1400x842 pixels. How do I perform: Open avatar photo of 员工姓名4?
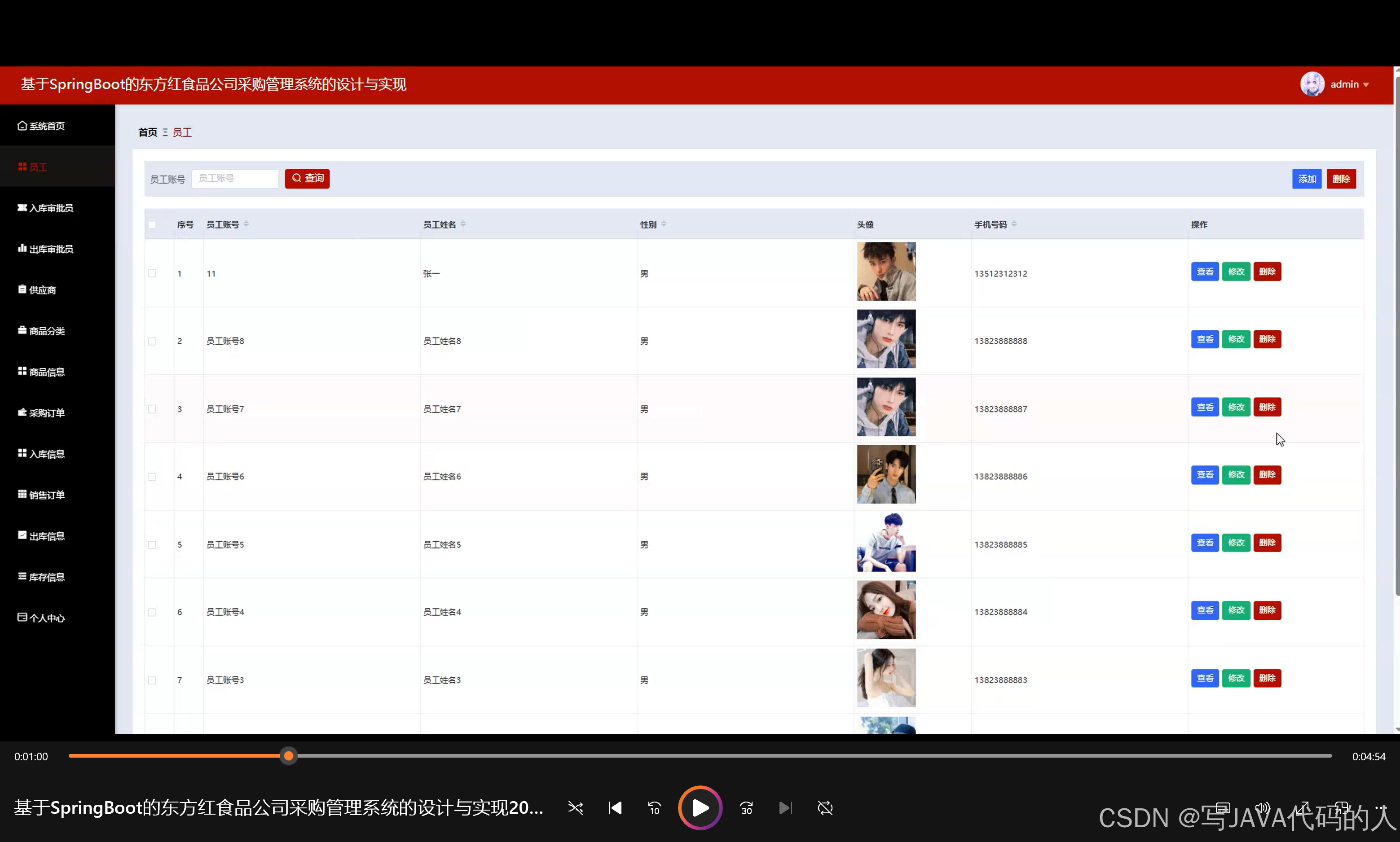(886, 610)
